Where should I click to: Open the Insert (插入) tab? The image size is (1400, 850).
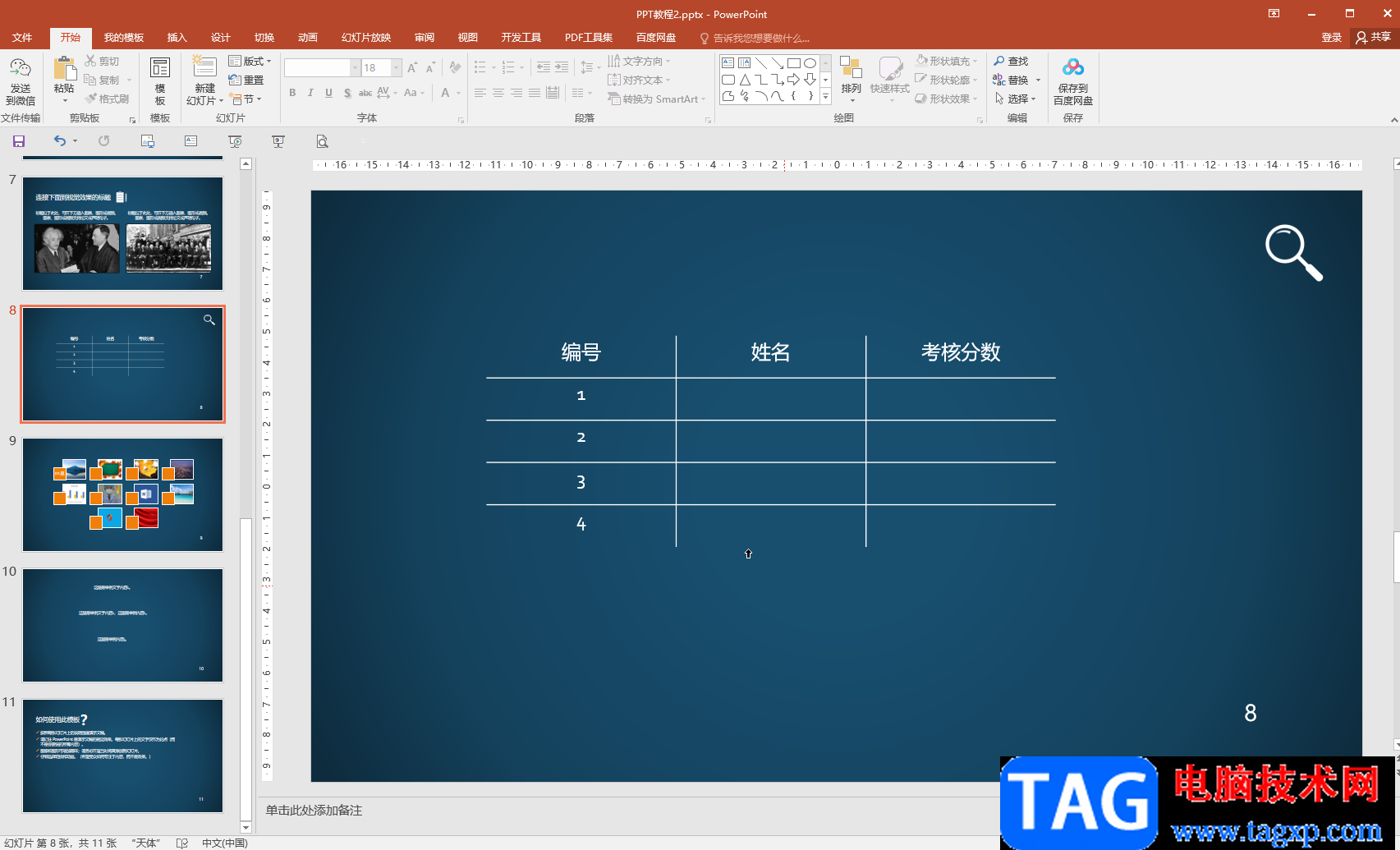point(177,38)
